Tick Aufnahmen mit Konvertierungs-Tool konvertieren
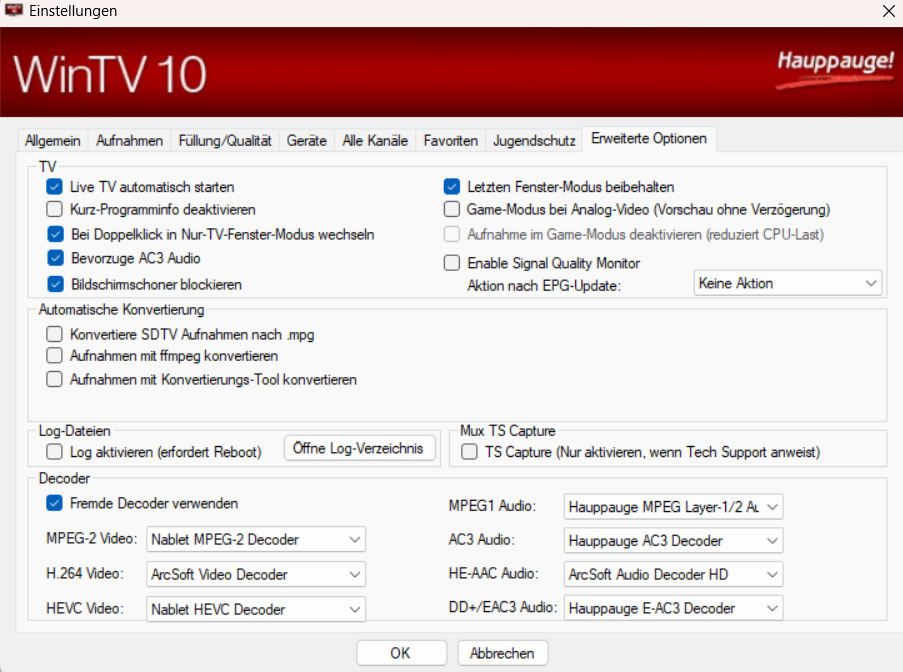Viewport: 903px width, 672px height. coord(55,379)
